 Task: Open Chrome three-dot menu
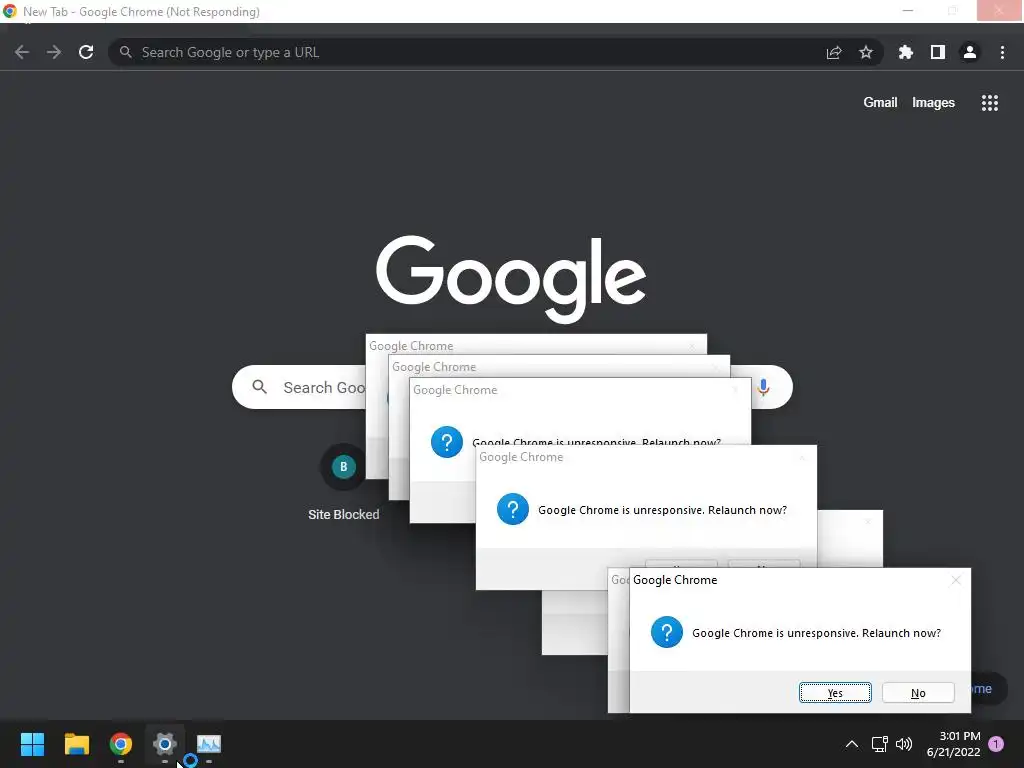(x=1002, y=52)
